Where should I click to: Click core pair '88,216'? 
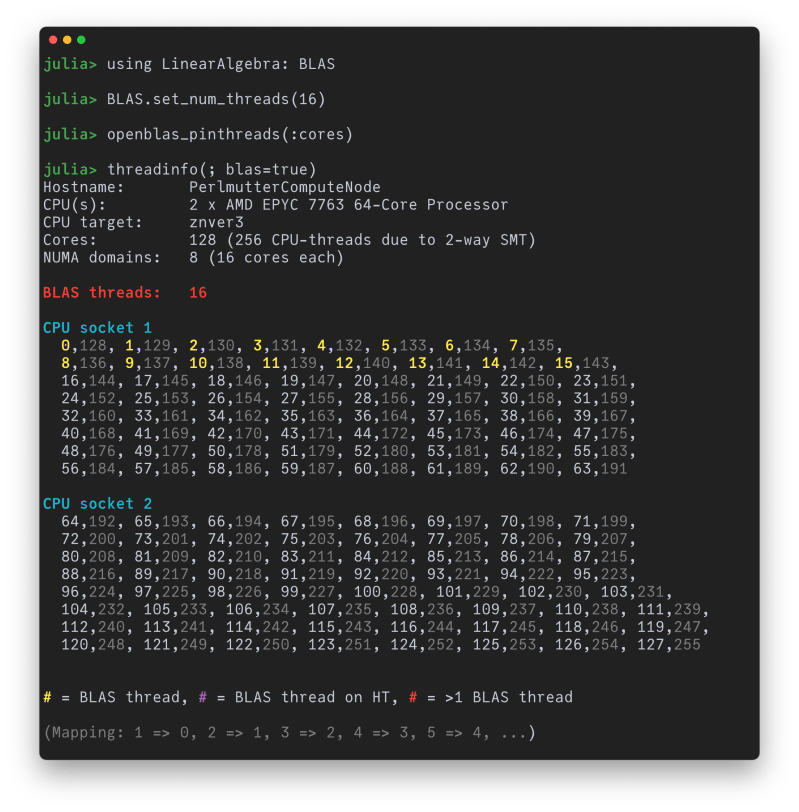(x=88, y=574)
